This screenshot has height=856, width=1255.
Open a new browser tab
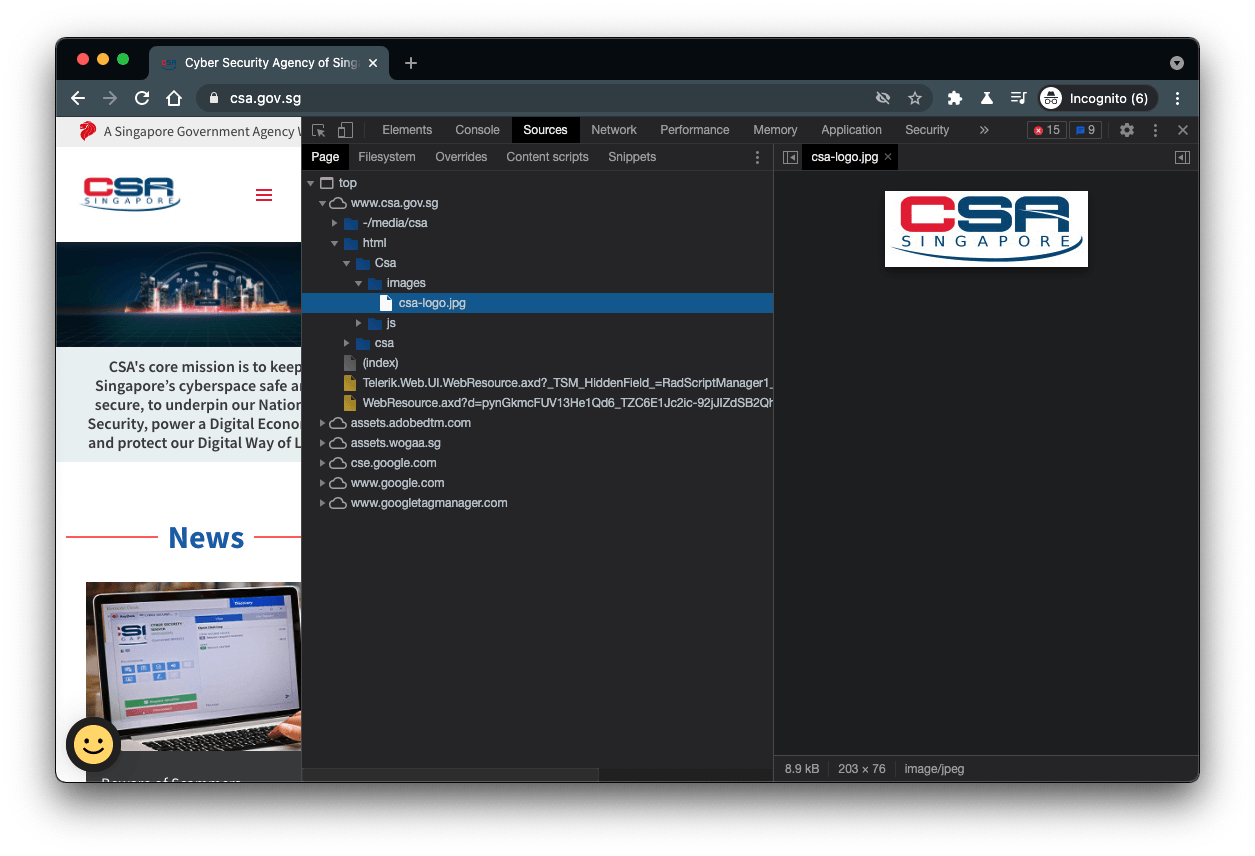[411, 63]
